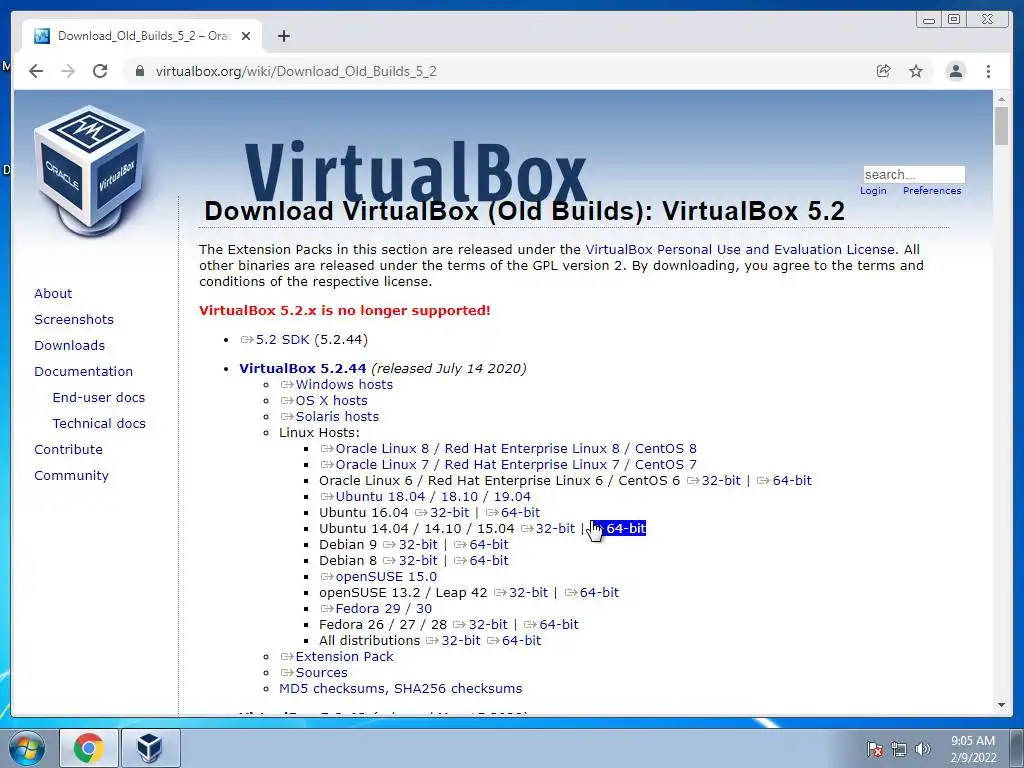Open Windows Start button
Image resolution: width=1024 pixels, height=768 pixels.
pyautogui.click(x=27, y=748)
